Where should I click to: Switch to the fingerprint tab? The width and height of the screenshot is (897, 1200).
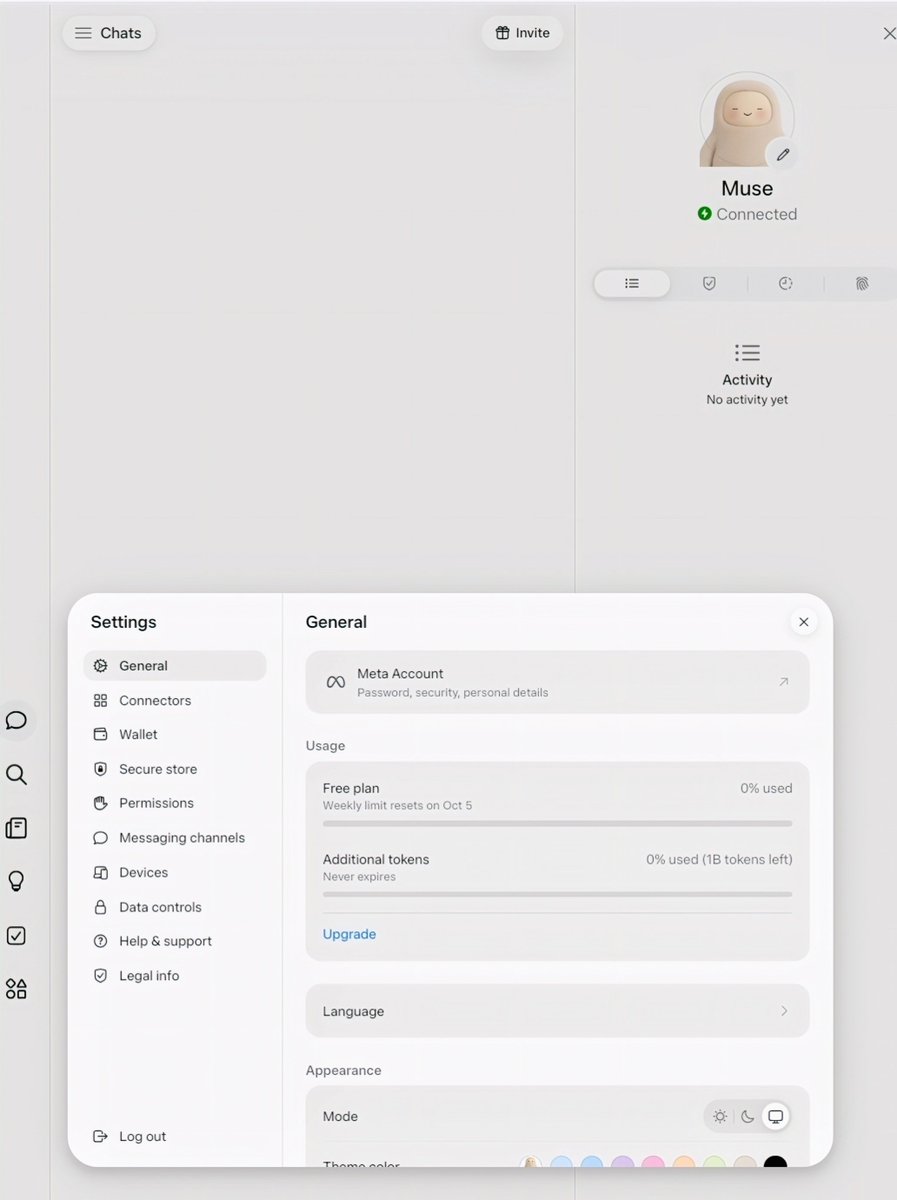point(862,284)
